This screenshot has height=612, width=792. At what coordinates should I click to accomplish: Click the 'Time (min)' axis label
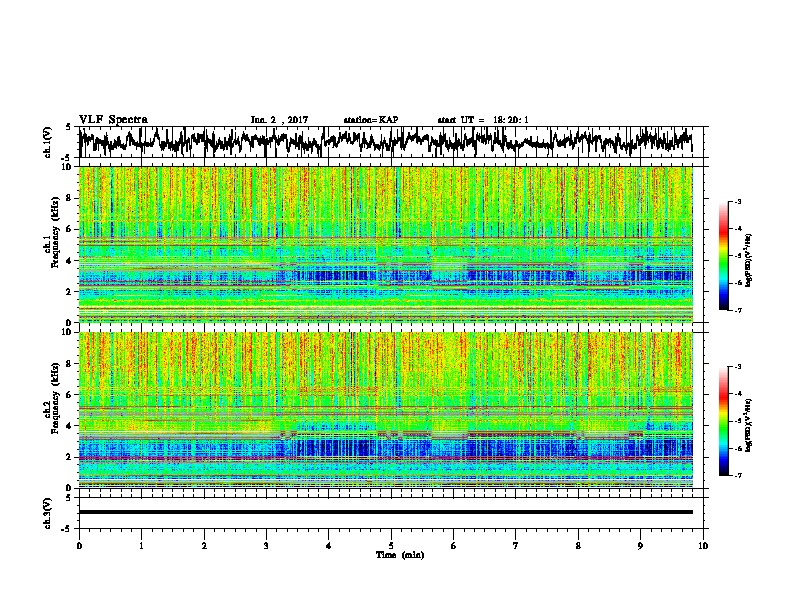pos(400,555)
